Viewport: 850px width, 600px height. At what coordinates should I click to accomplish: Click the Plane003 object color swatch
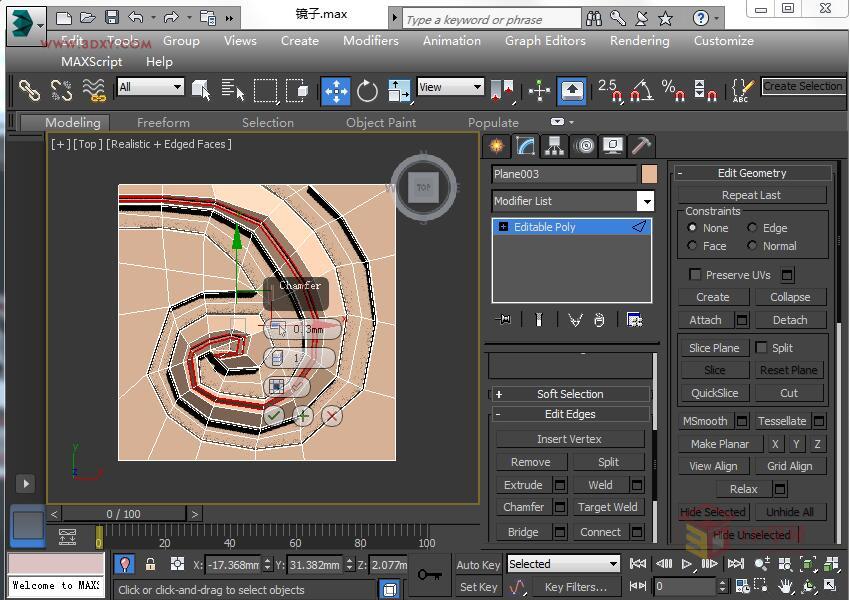648,174
